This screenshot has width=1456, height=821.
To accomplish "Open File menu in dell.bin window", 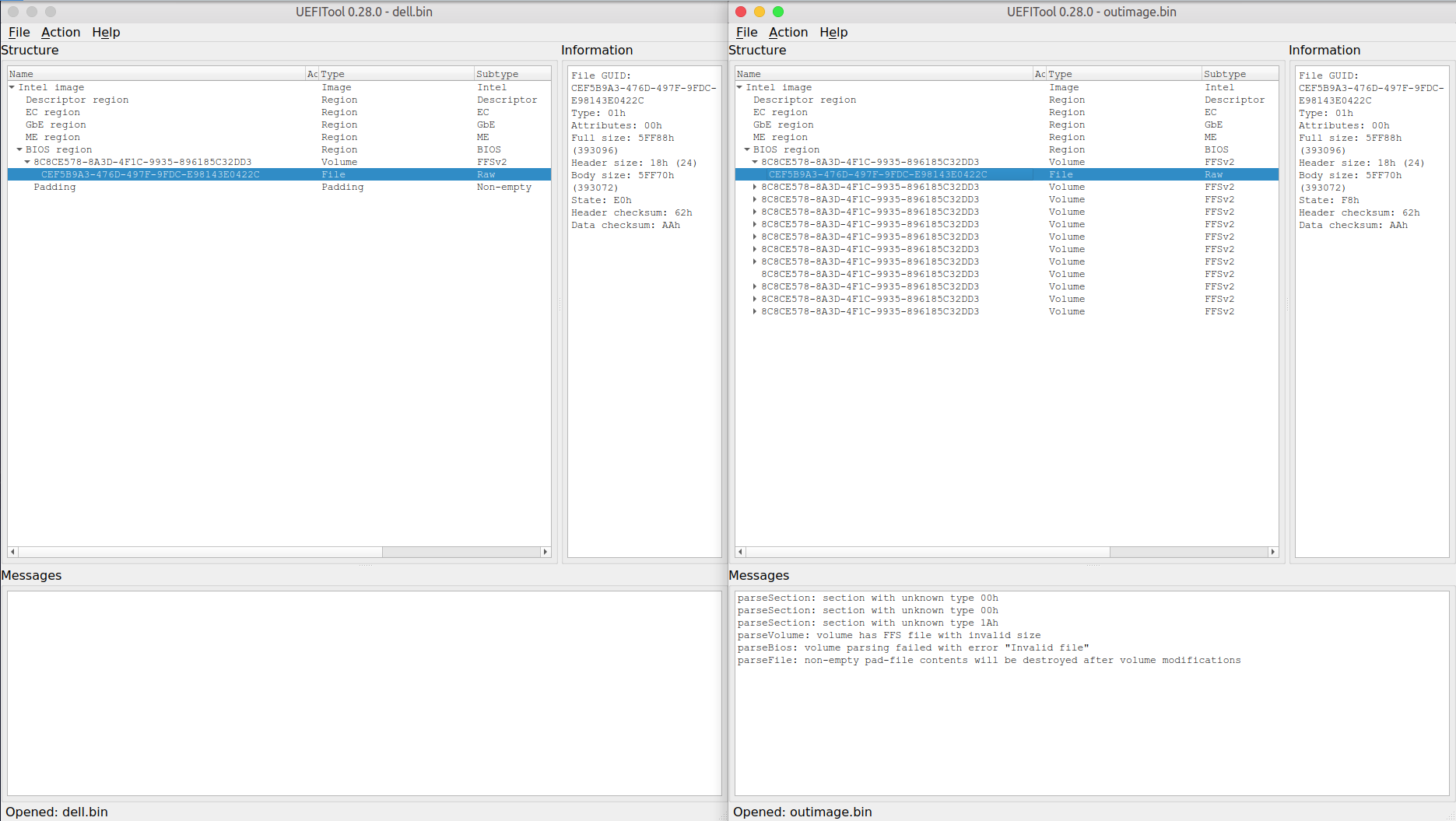I will [19, 32].
